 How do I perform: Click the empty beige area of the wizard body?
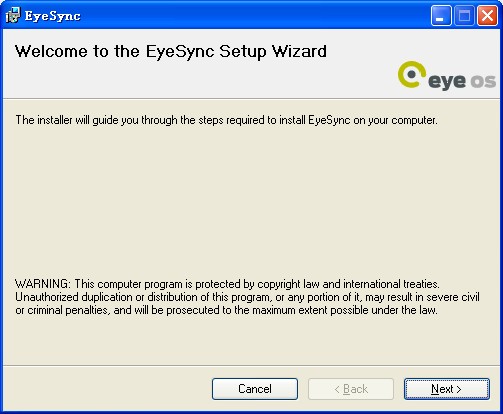point(251,200)
